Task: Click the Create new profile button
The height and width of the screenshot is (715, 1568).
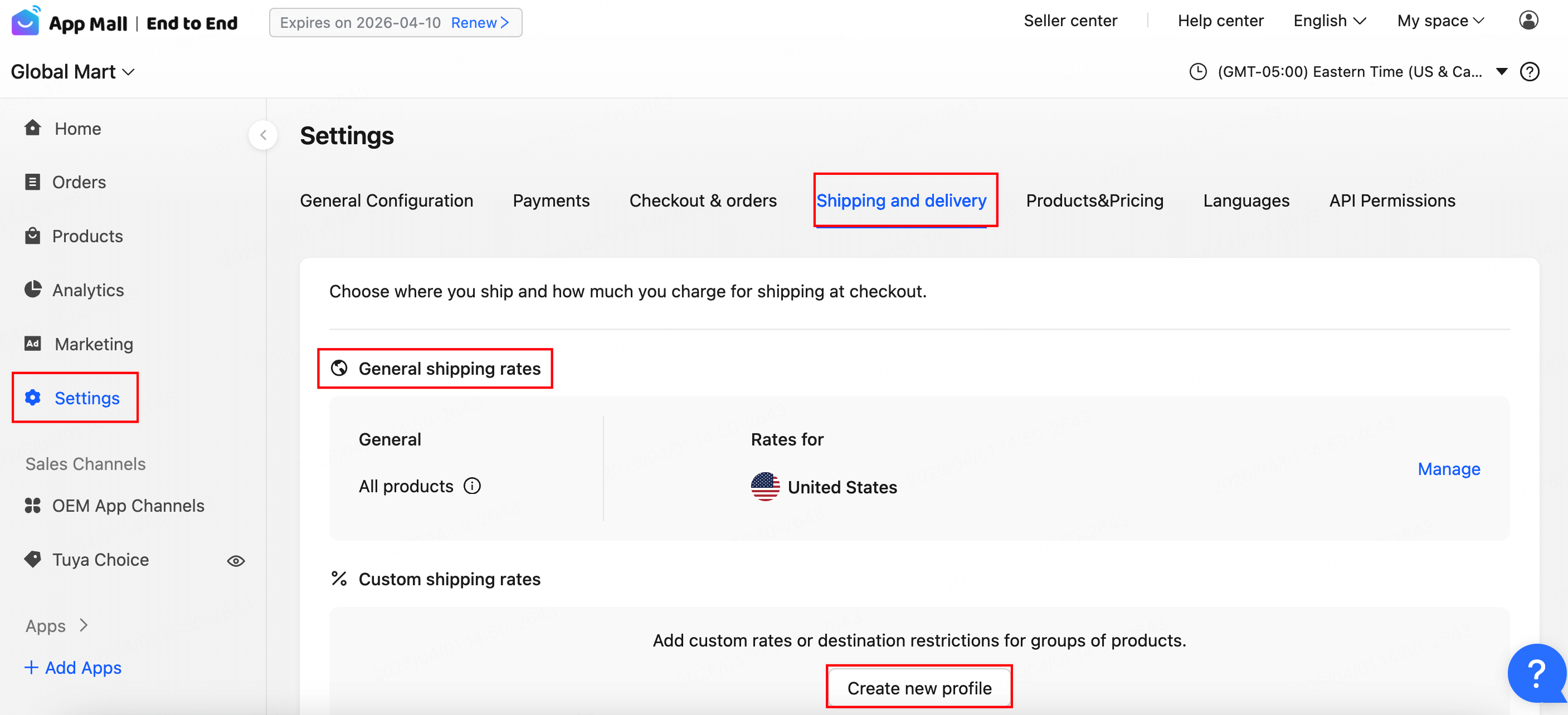Action: (x=918, y=688)
